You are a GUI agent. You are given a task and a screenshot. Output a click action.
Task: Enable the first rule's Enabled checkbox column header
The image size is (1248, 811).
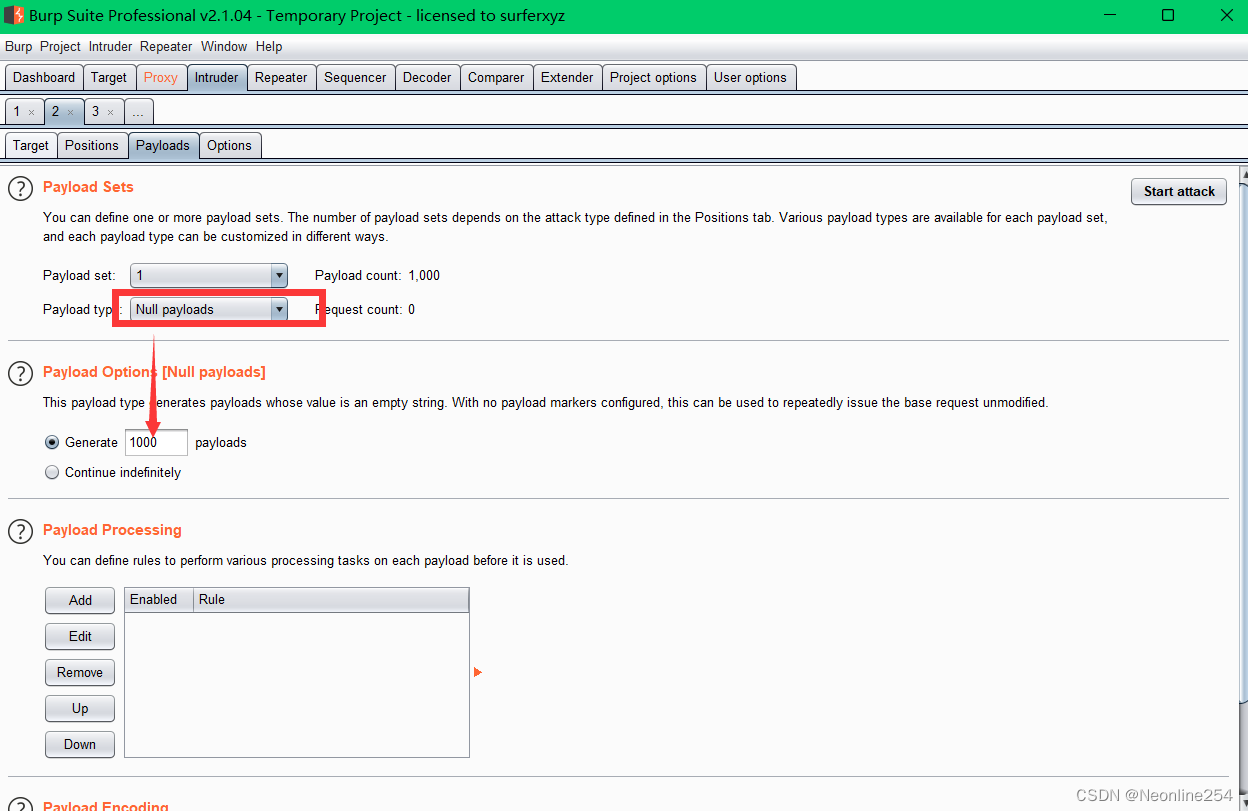[x=156, y=599]
